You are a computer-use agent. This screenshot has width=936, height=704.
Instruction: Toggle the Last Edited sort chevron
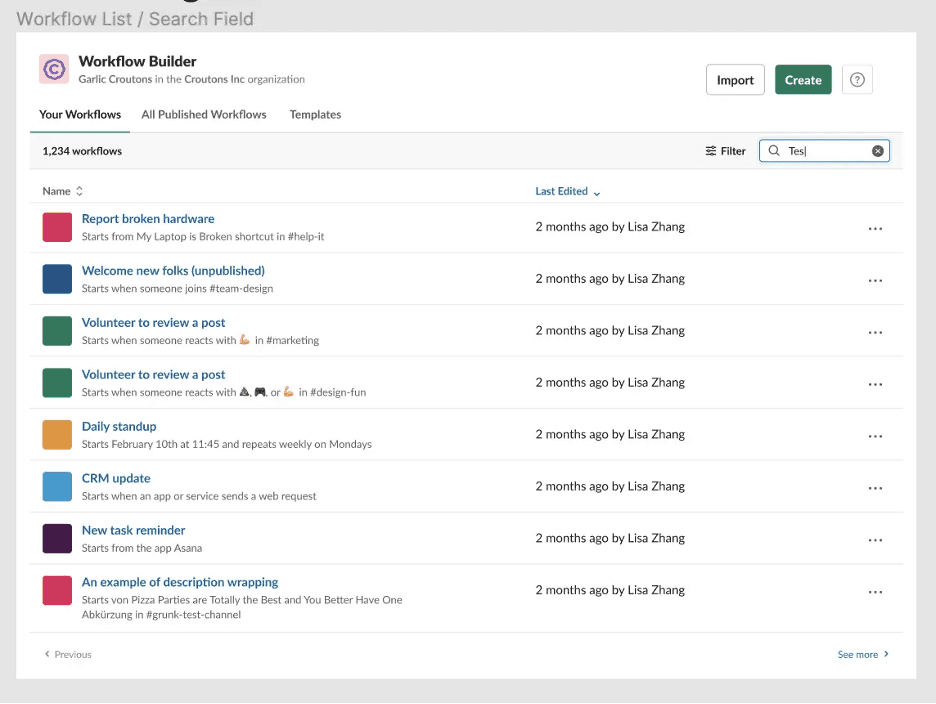coord(597,192)
